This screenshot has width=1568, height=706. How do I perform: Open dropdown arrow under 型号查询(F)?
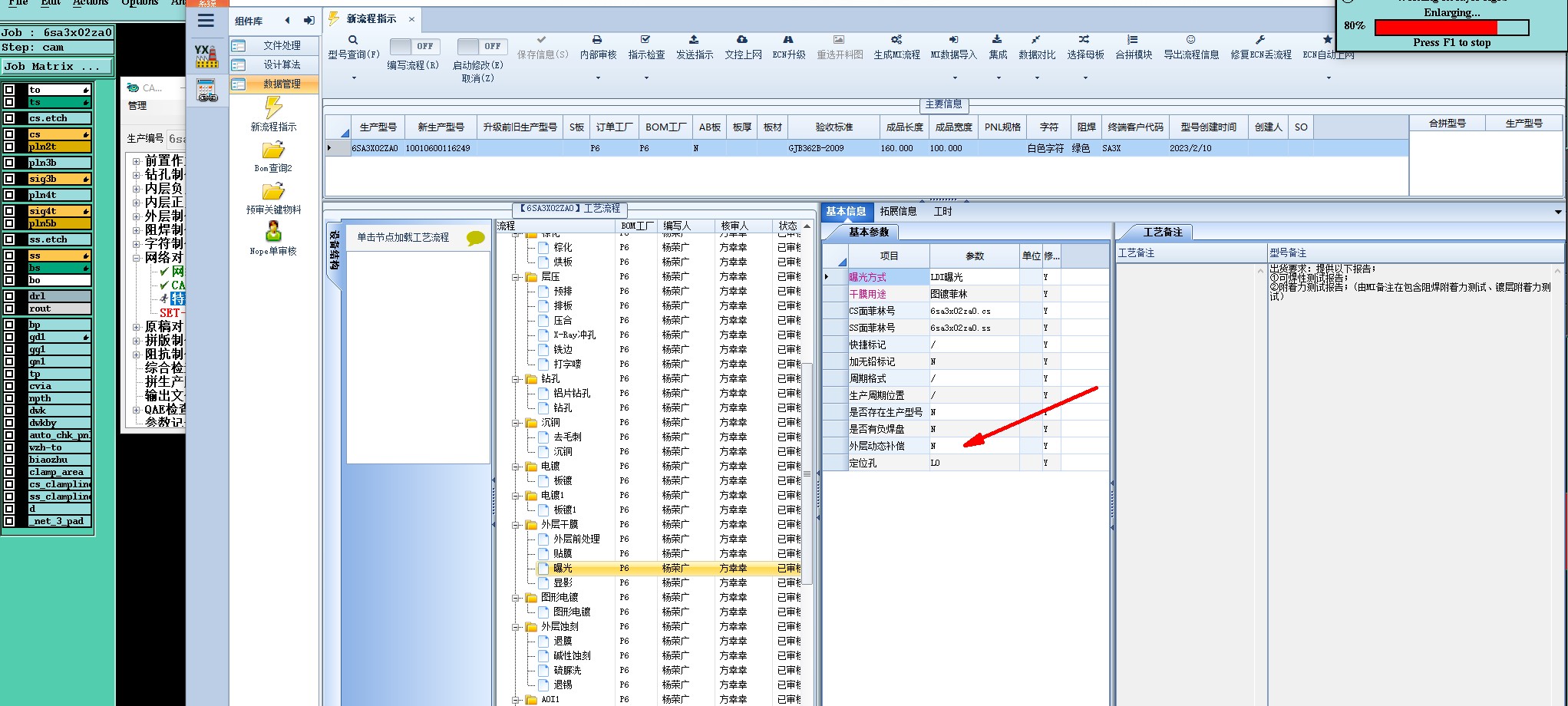[354, 78]
